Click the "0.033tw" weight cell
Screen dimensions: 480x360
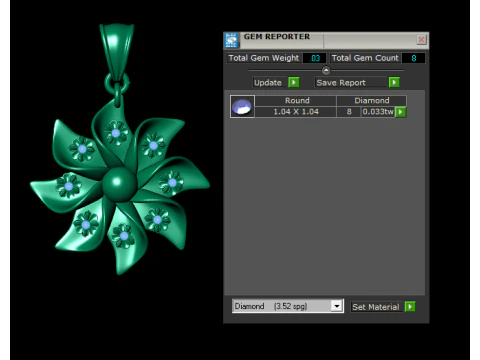(x=378, y=112)
